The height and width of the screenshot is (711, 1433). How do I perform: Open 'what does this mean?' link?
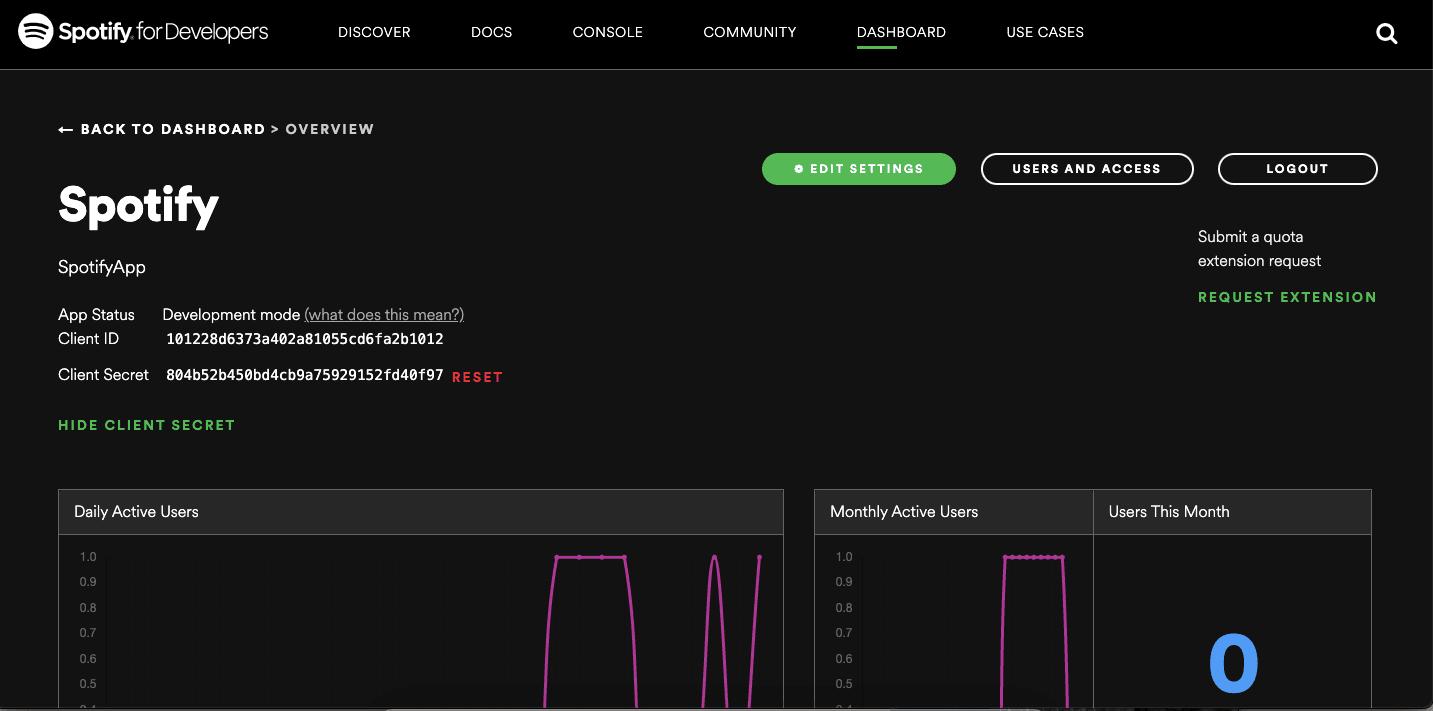384,314
